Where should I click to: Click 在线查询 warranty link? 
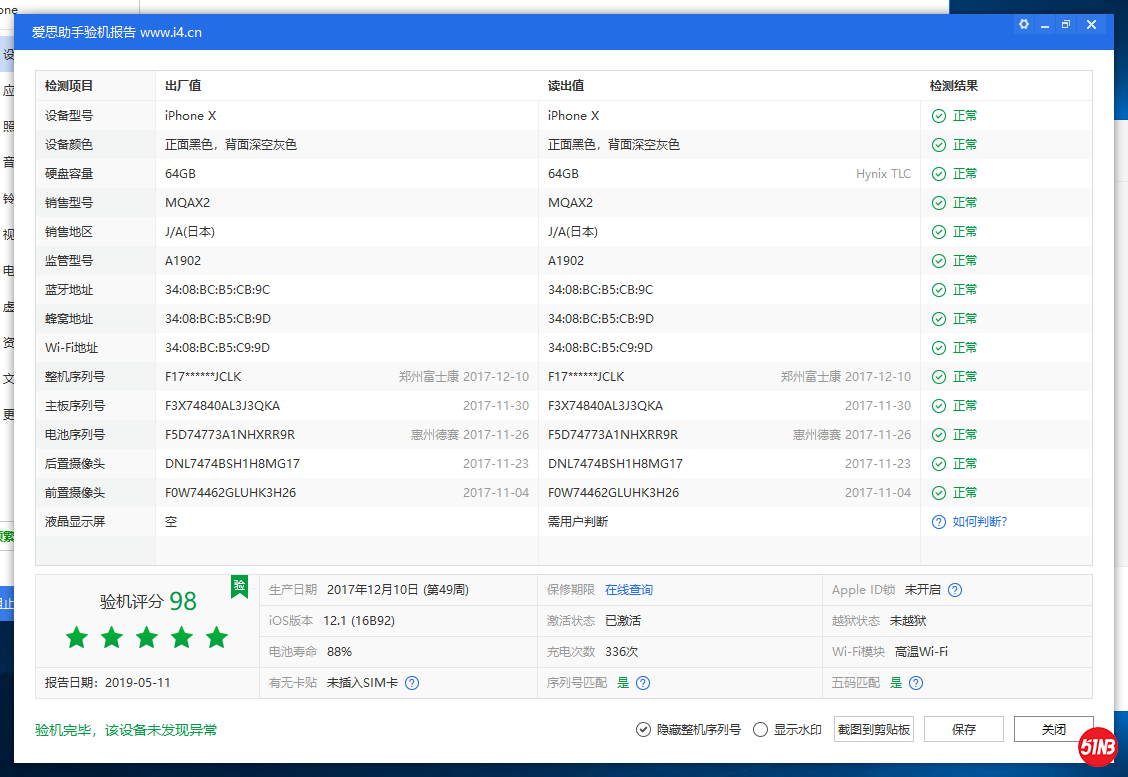point(628,590)
